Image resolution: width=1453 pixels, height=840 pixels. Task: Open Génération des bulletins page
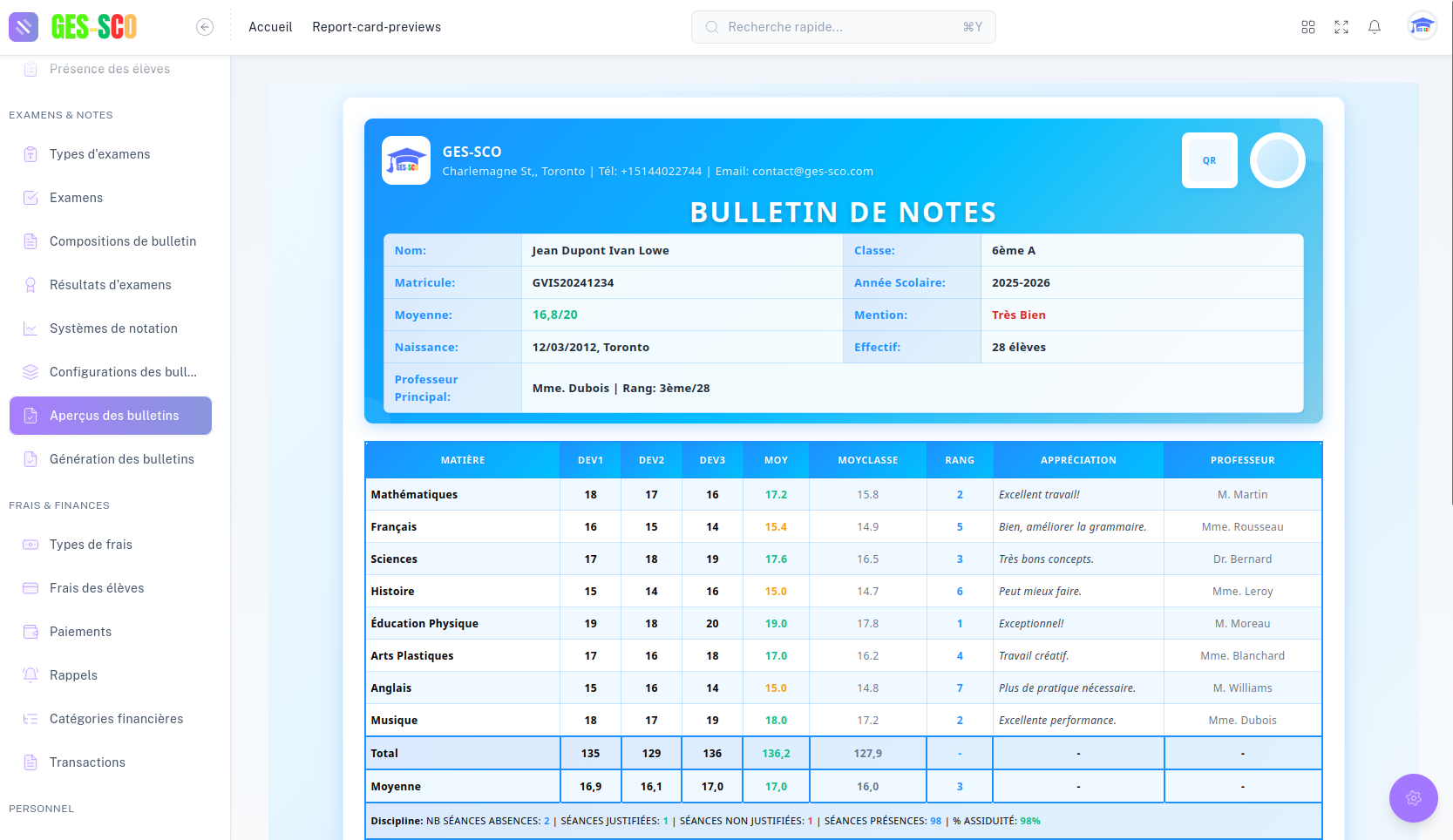120,459
